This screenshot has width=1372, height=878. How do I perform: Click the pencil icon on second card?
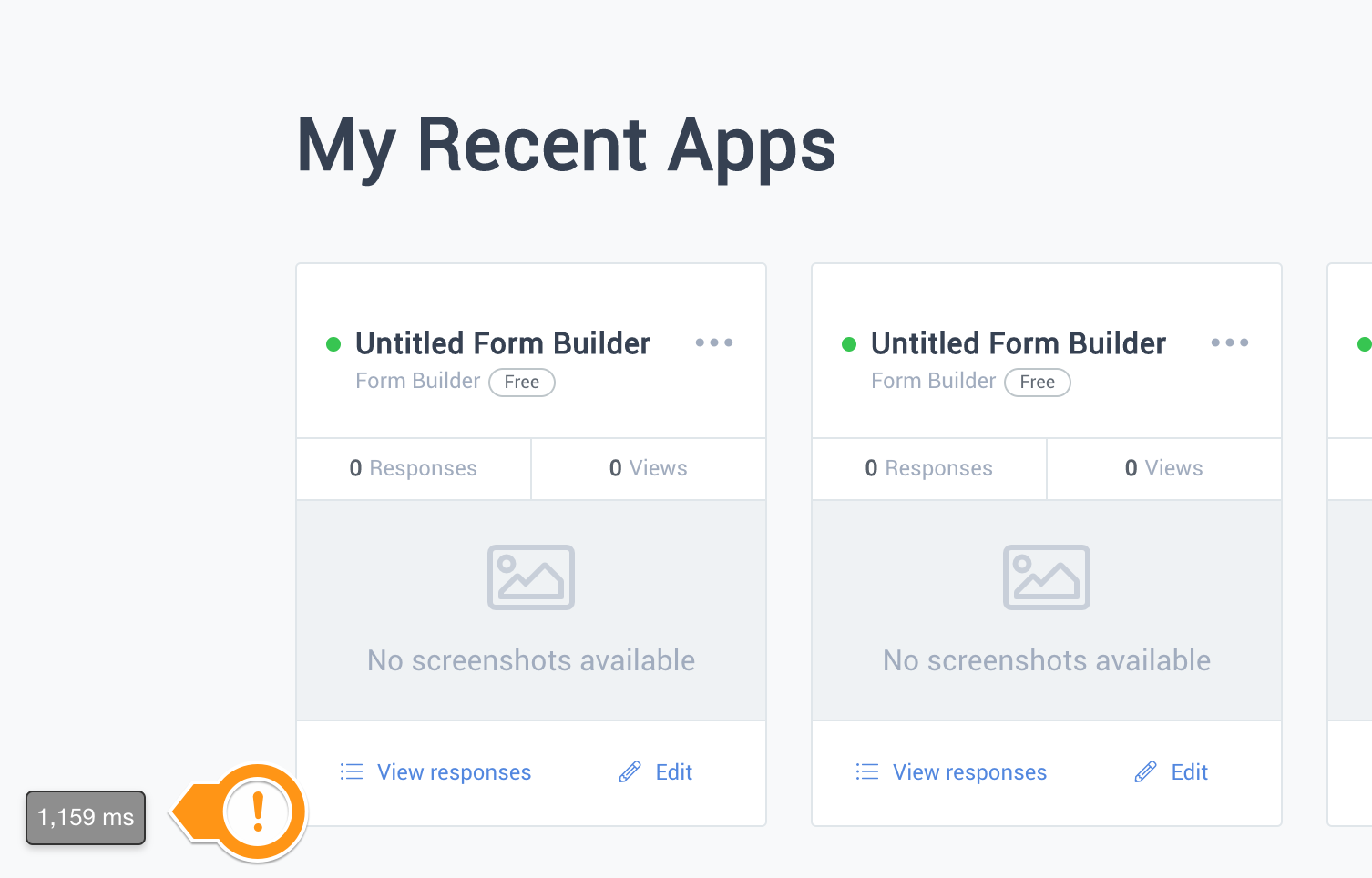point(1145,772)
